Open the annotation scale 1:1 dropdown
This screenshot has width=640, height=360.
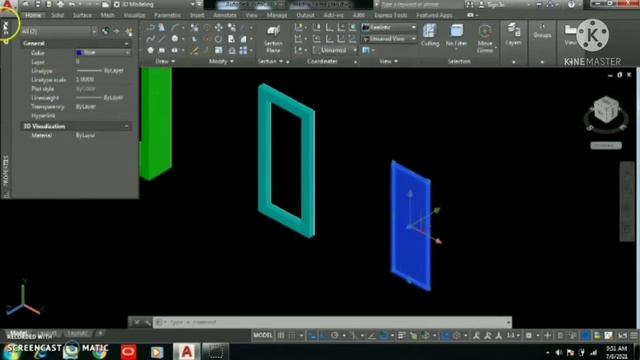click(x=513, y=336)
